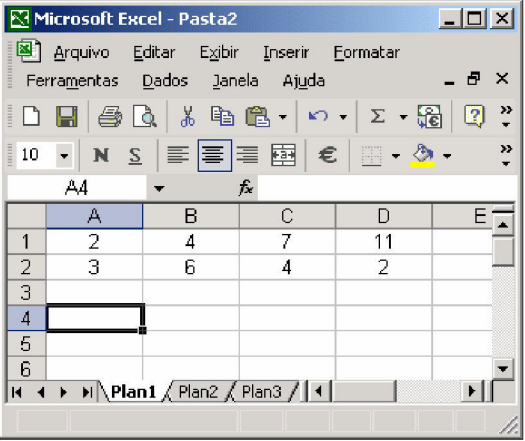Toggle center alignment
Viewport: 525px width, 441px height.
click(215, 155)
